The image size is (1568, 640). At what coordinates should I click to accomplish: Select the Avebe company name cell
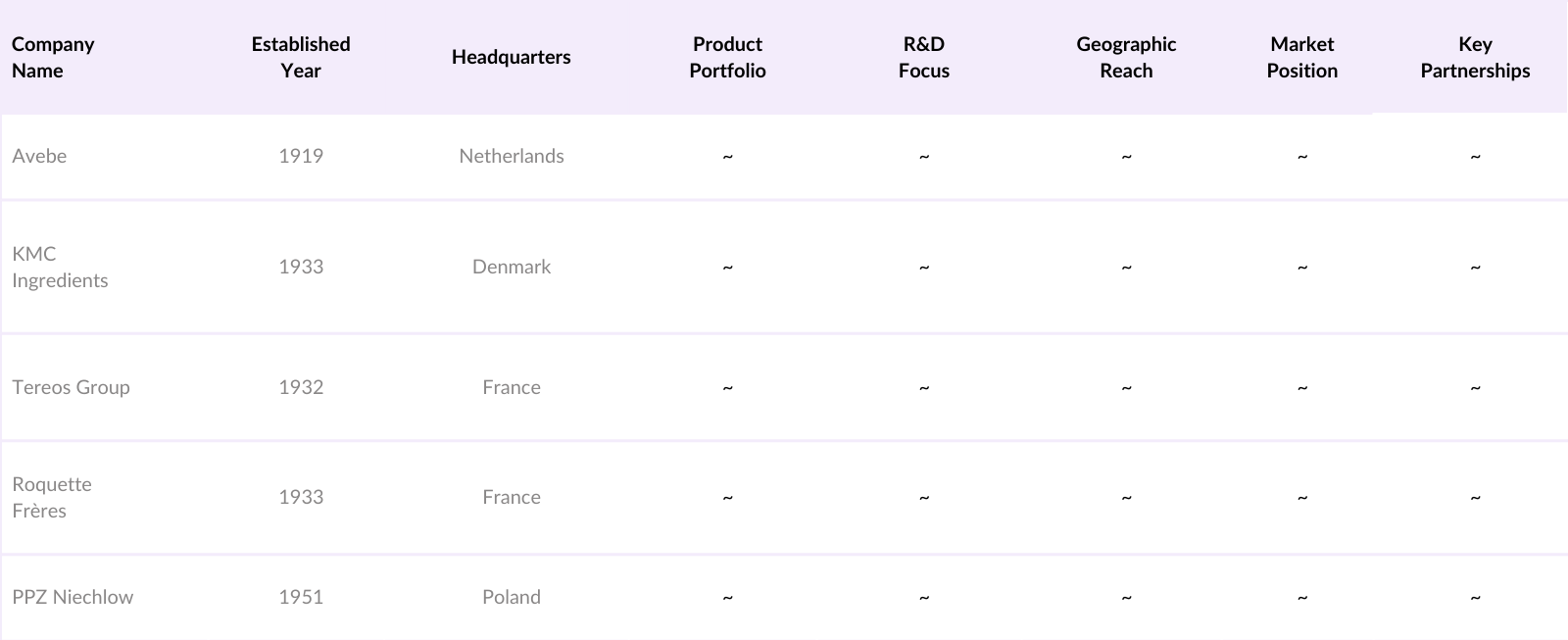tap(39, 156)
